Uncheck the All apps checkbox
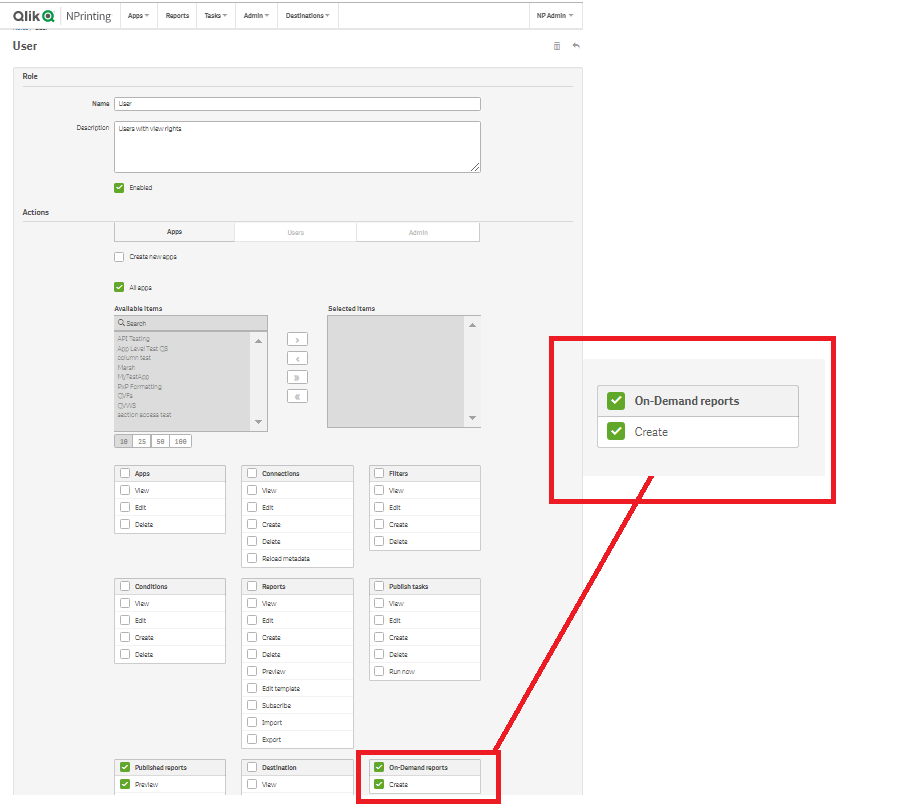This screenshot has width=897, height=810. 119,287
